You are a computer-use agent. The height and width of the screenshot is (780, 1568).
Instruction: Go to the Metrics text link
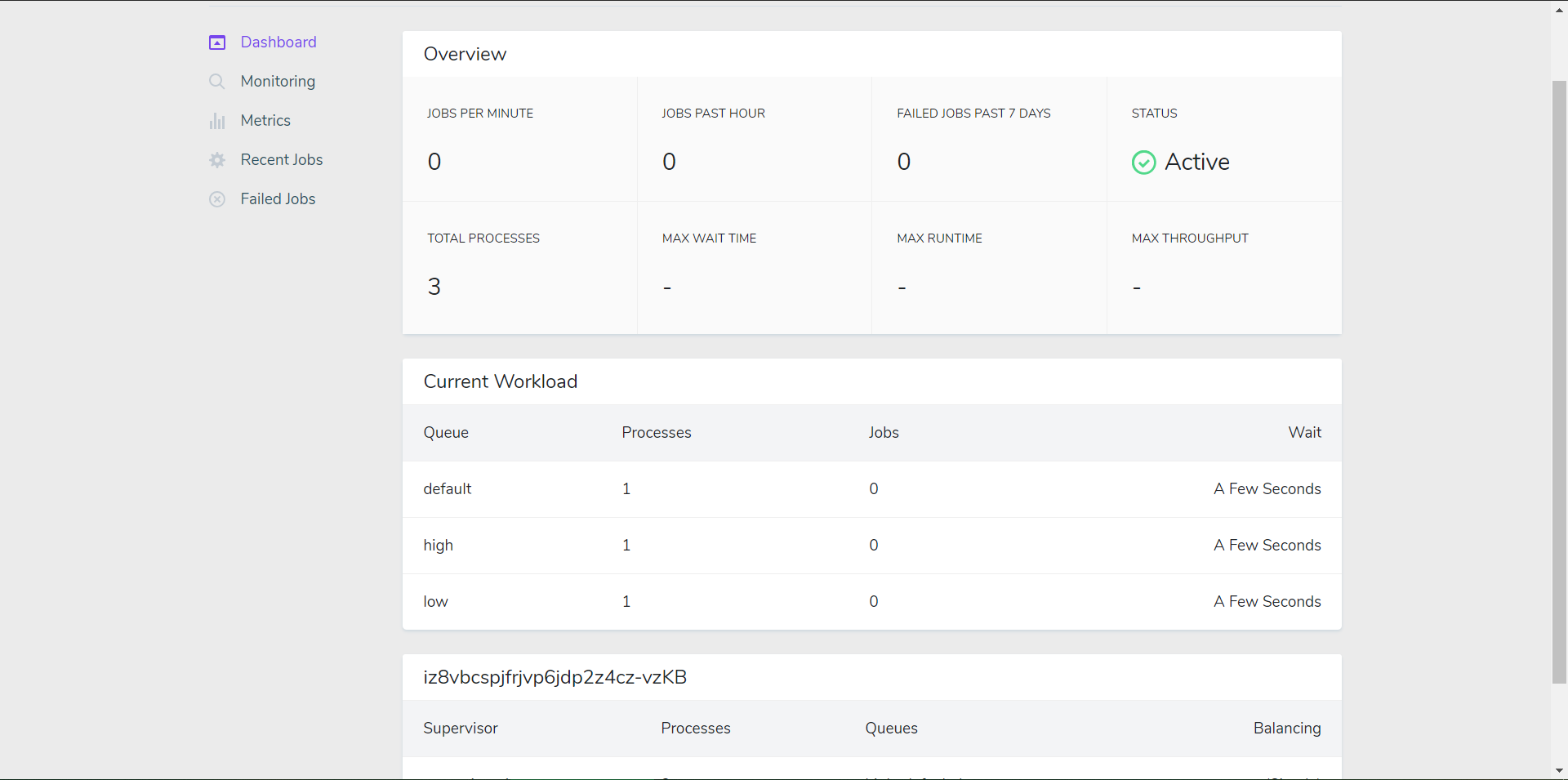tap(265, 121)
